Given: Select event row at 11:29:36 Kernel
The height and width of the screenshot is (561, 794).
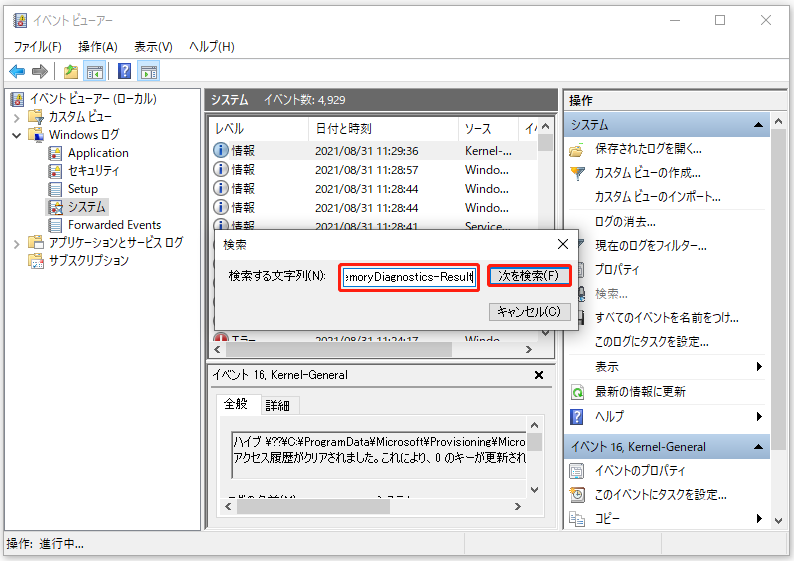Looking at the screenshot, I should (374, 151).
